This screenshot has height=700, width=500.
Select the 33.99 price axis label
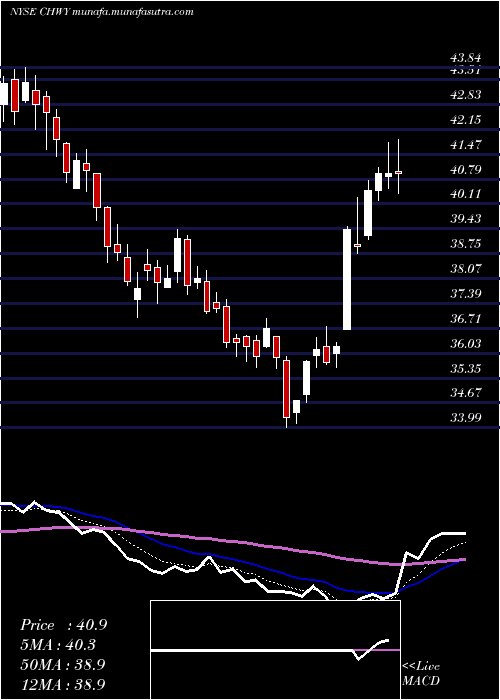click(x=466, y=418)
